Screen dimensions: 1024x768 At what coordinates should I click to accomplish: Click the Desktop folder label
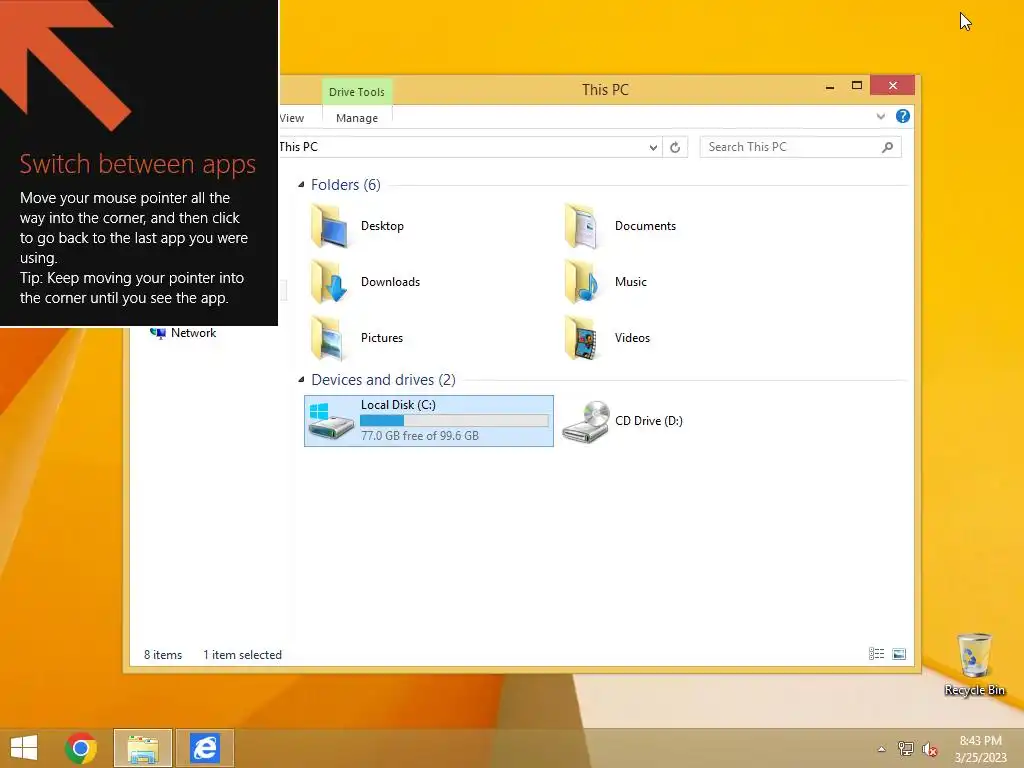tap(382, 226)
